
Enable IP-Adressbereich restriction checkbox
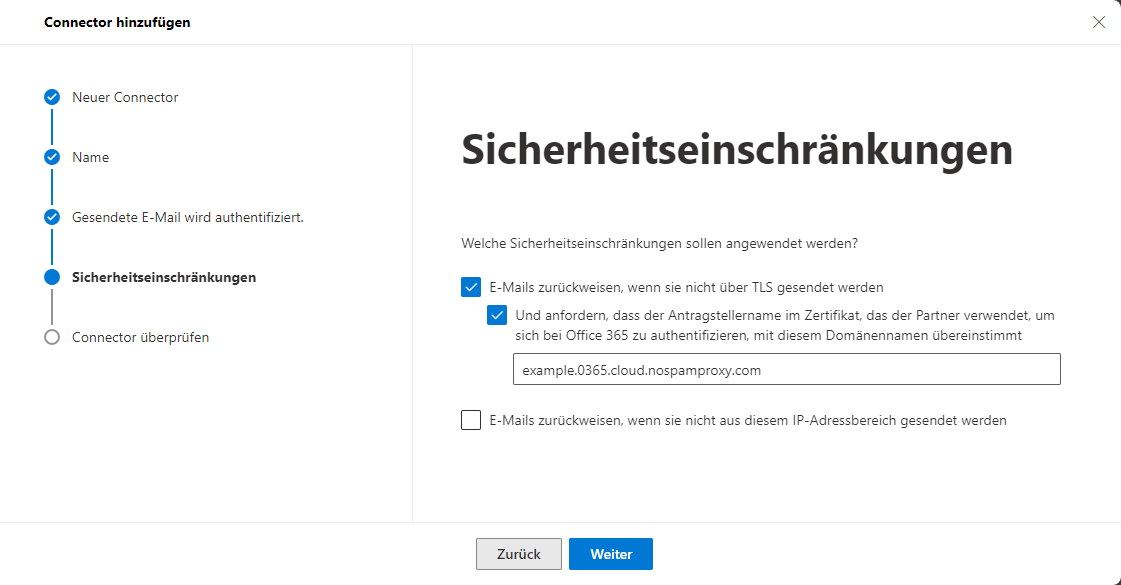(x=471, y=420)
